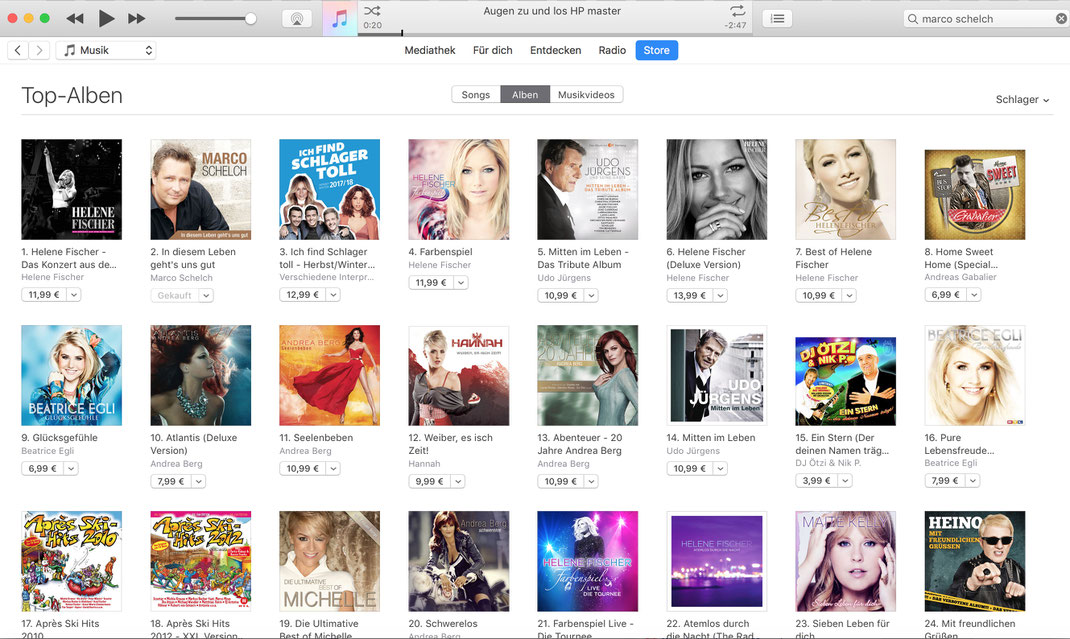Show top Alben chart
This screenshot has width=1070, height=639.
[x=525, y=95]
